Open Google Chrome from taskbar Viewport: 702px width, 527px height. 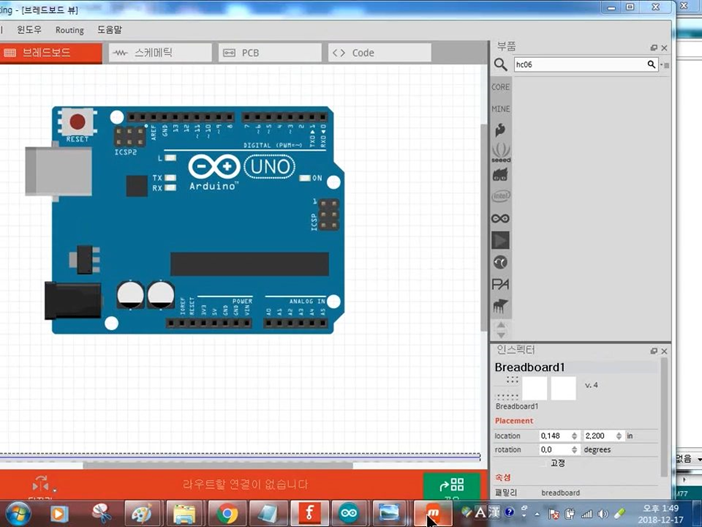tap(227, 514)
